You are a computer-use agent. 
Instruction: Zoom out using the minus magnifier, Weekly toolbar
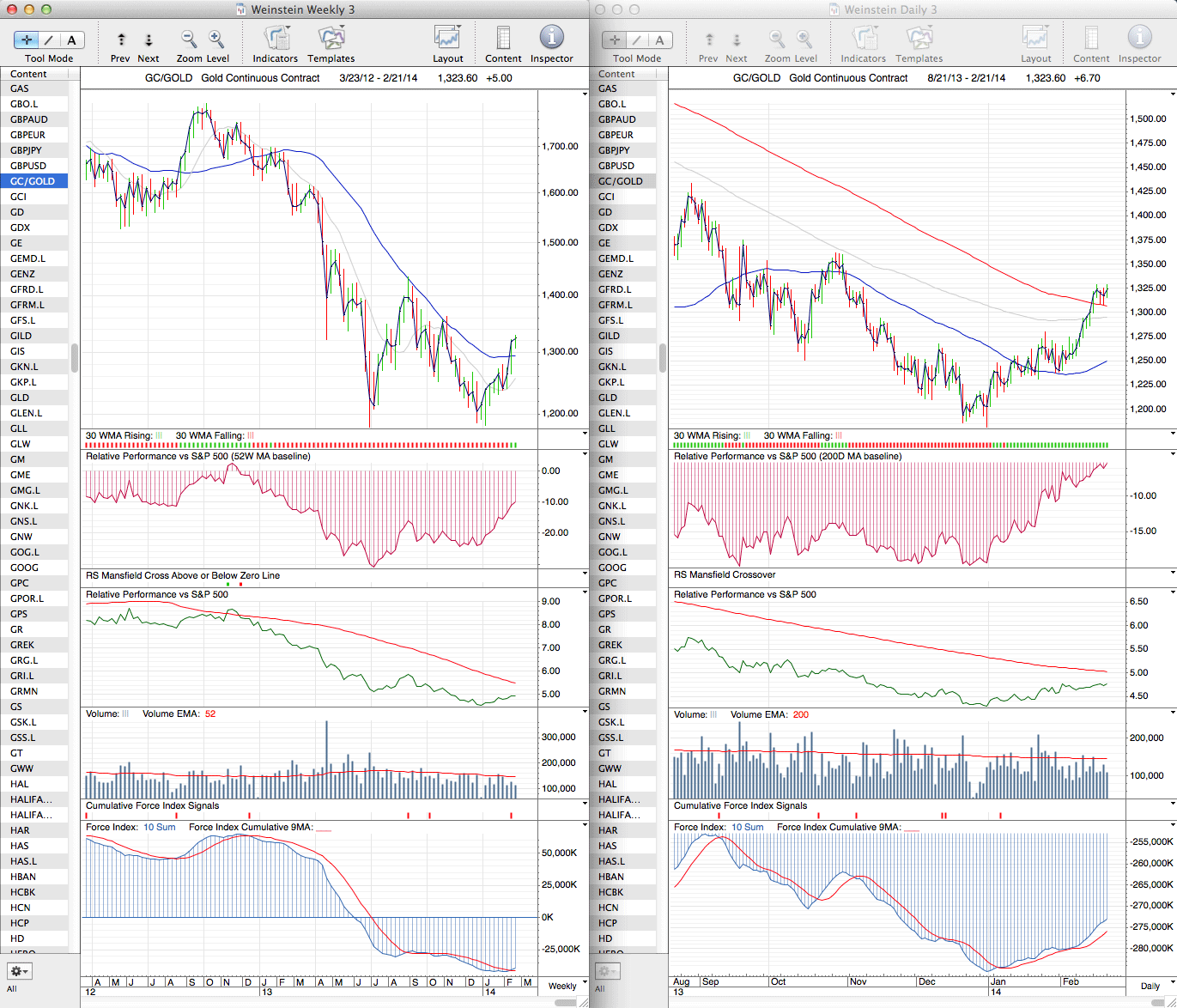click(x=189, y=39)
